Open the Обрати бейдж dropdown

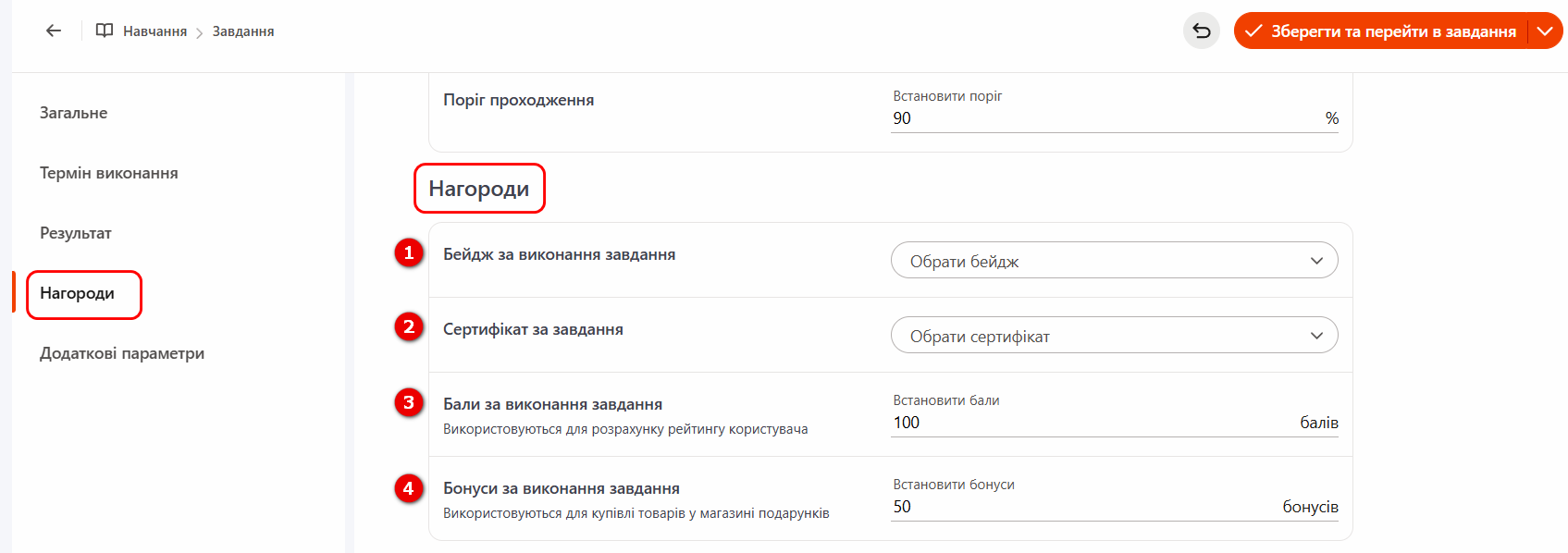pos(1114,261)
